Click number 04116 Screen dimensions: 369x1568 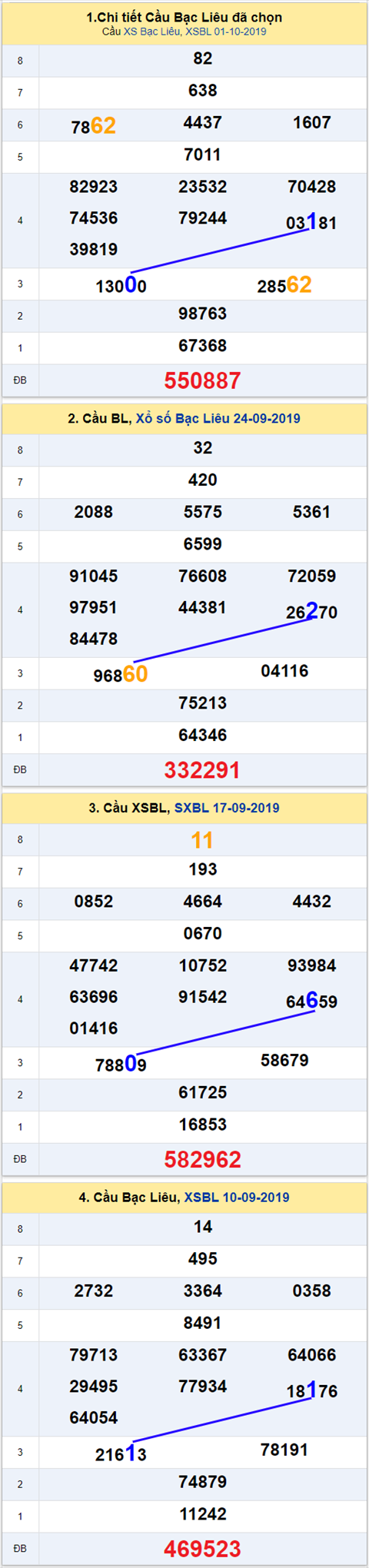pos(284,671)
